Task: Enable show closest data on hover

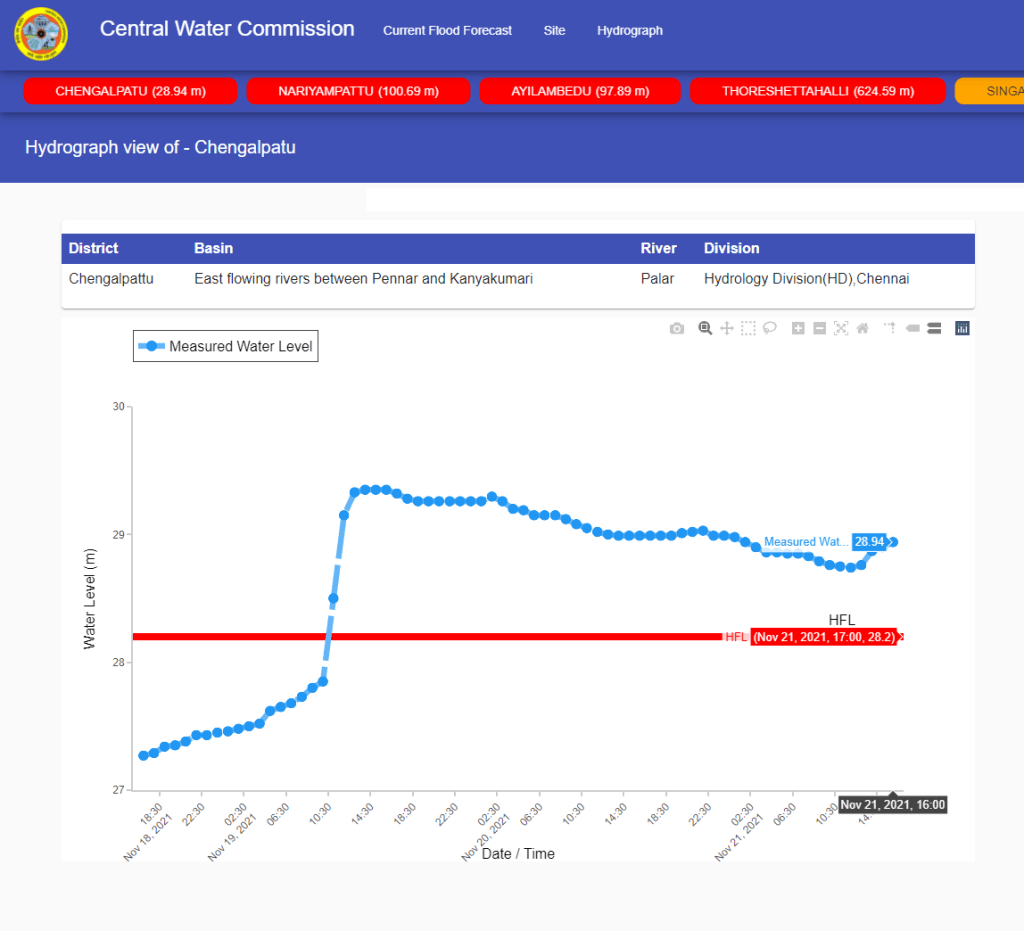Action: [912, 328]
